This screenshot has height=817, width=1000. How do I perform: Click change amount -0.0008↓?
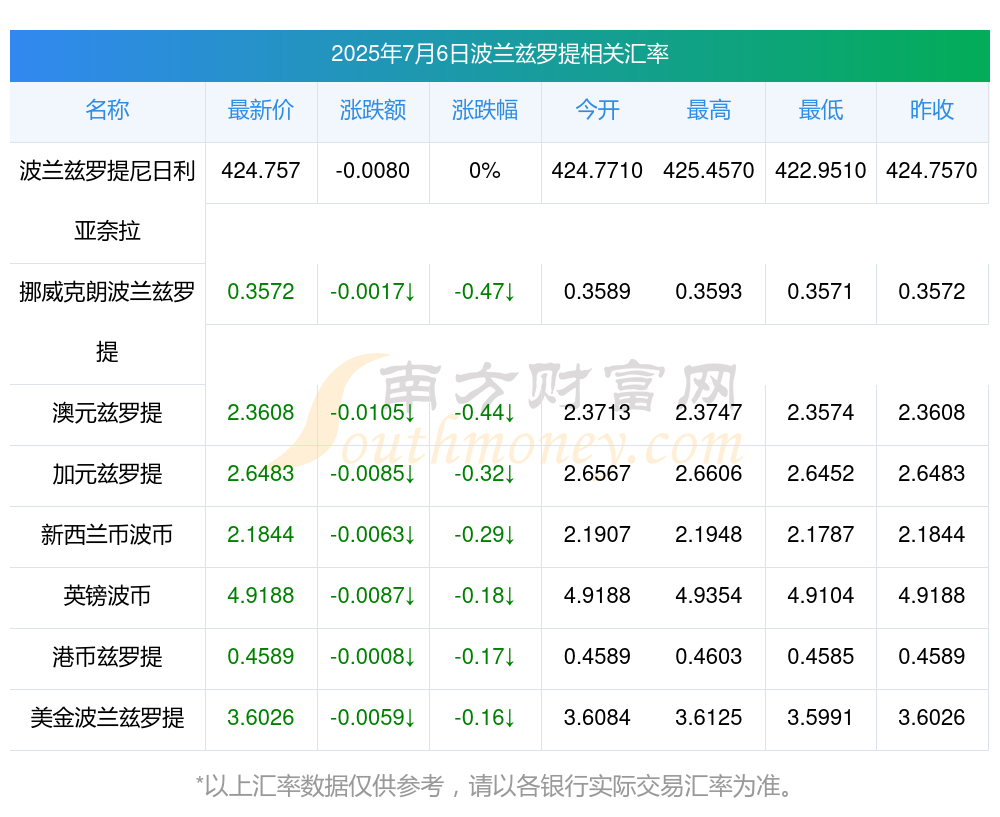coord(372,656)
